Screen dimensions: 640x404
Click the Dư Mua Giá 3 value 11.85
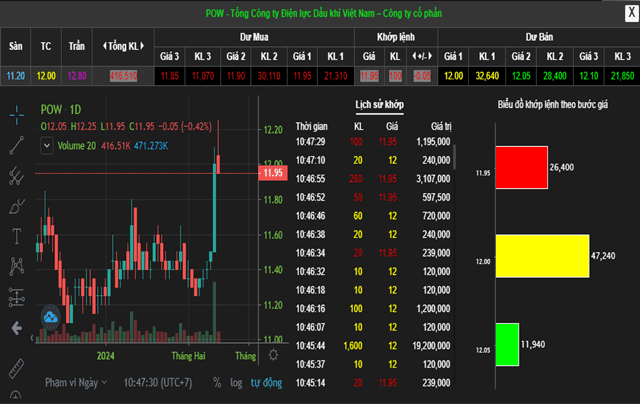[169, 76]
